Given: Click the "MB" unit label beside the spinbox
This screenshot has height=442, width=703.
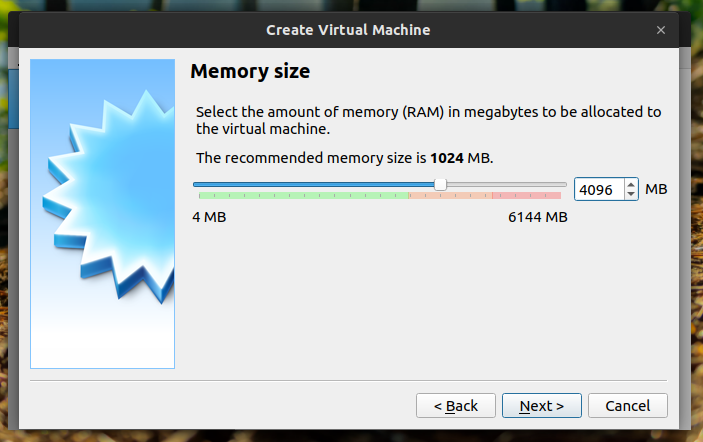Looking at the screenshot, I should point(656,189).
